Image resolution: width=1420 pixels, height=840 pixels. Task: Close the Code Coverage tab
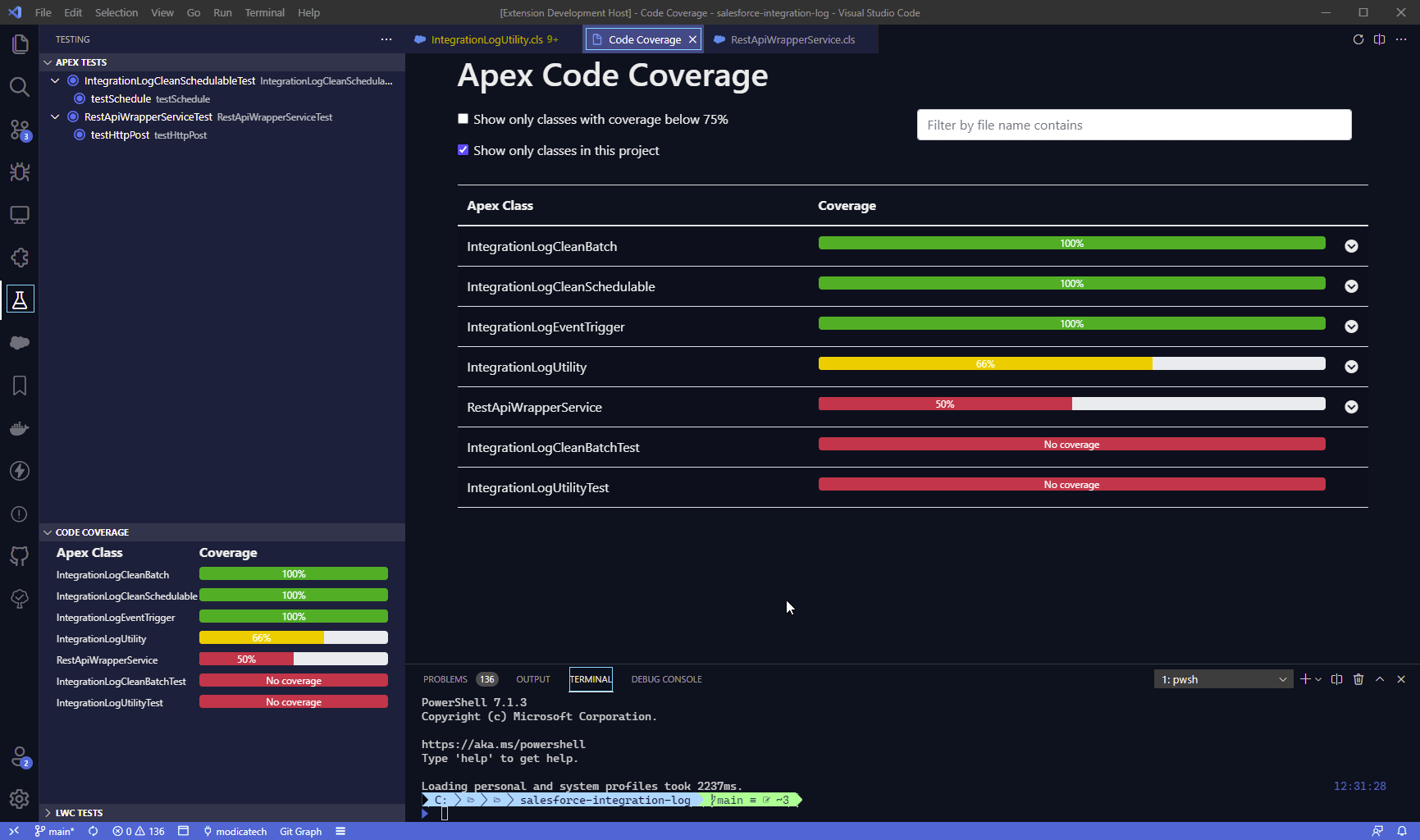[692, 39]
